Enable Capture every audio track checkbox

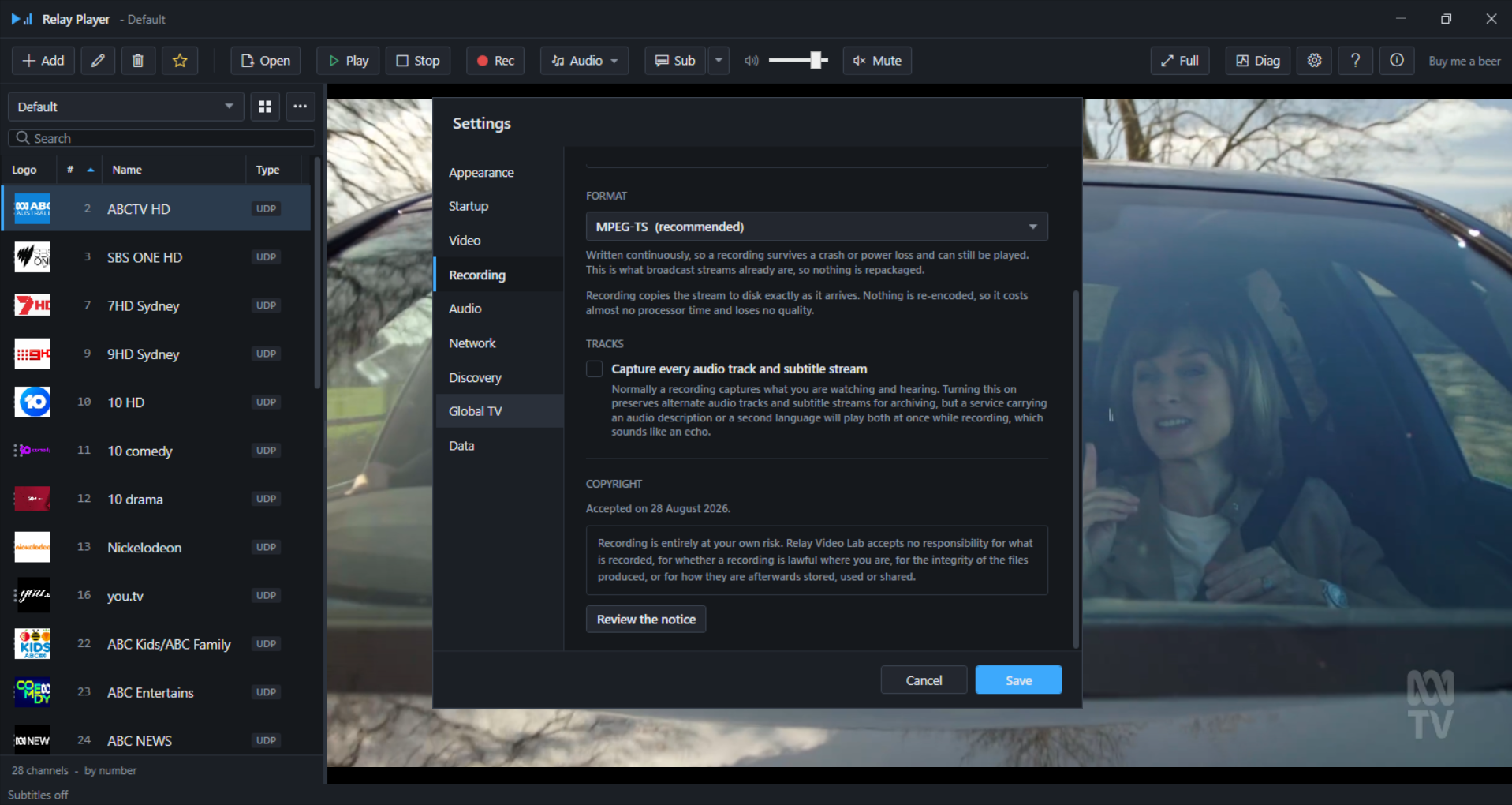coord(595,369)
